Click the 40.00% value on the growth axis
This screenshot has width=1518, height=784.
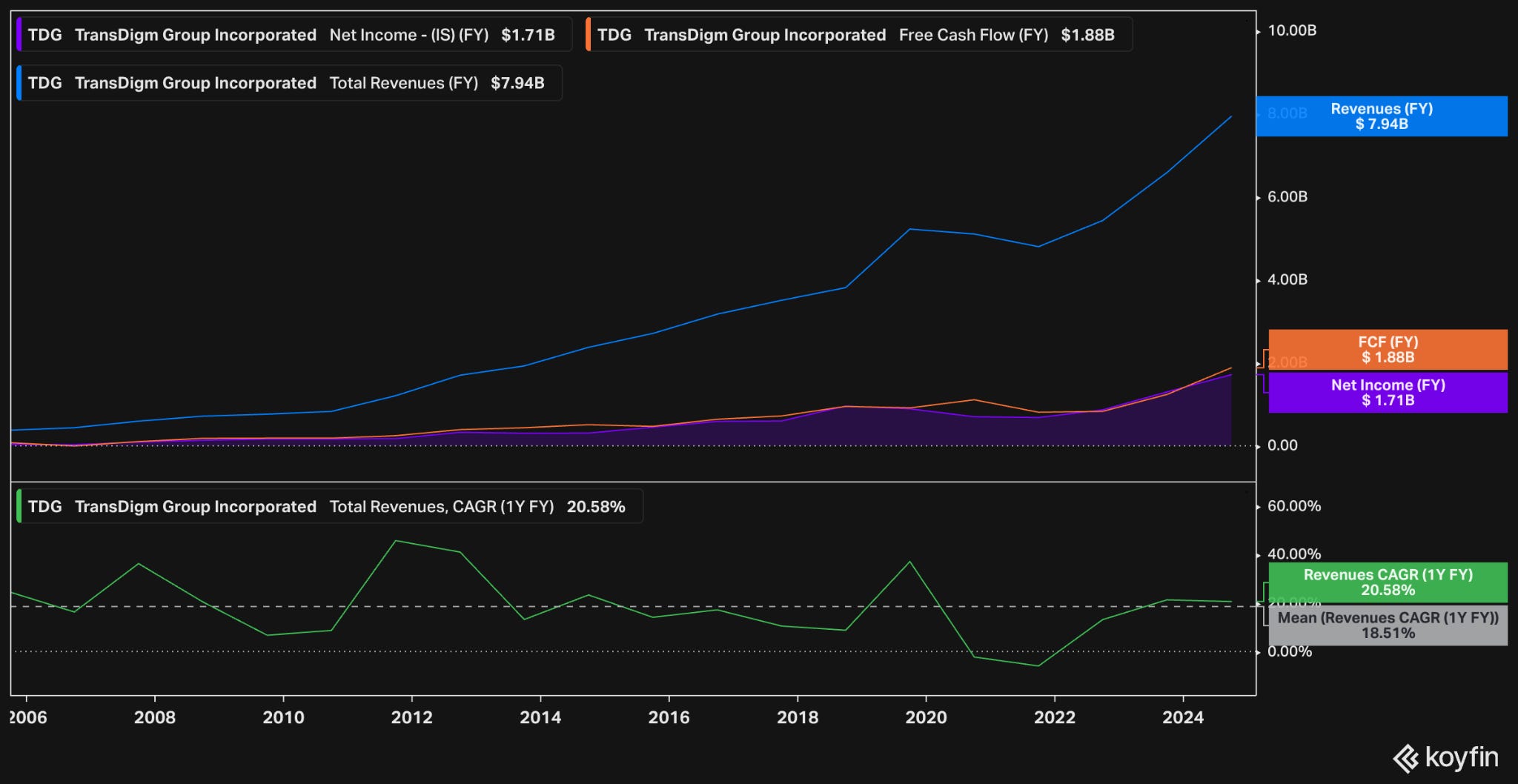point(1294,554)
